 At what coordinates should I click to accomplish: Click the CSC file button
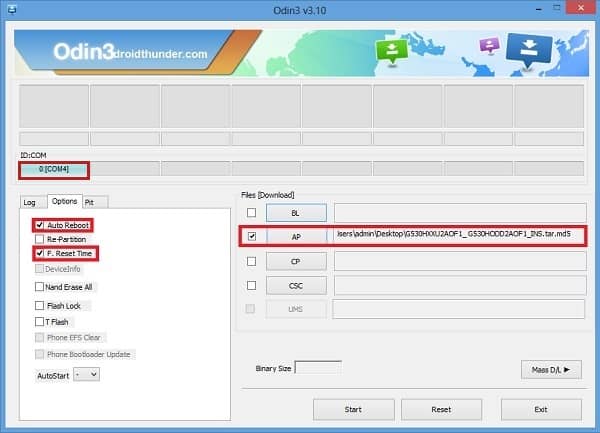coord(296,286)
